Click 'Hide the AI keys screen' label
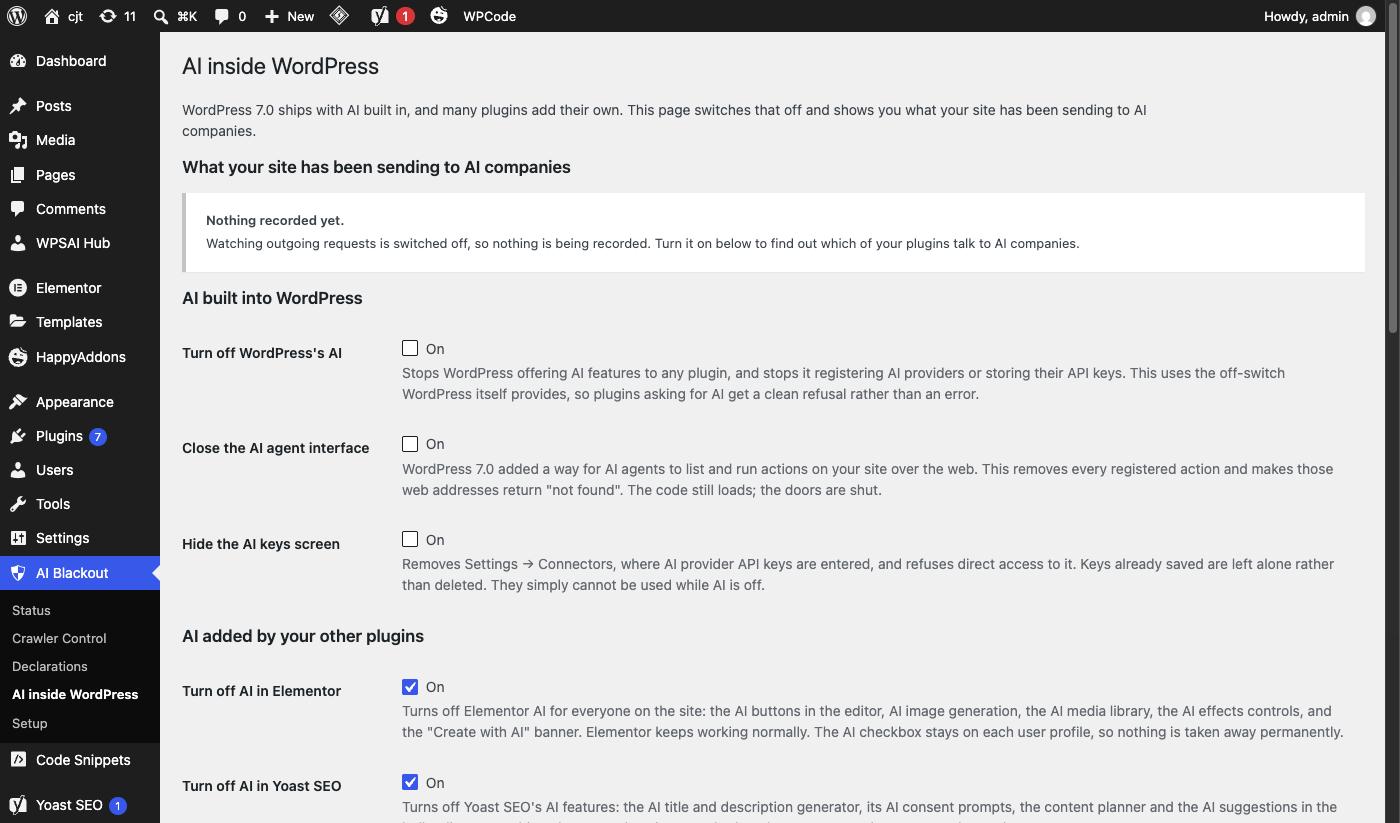 click(x=261, y=544)
